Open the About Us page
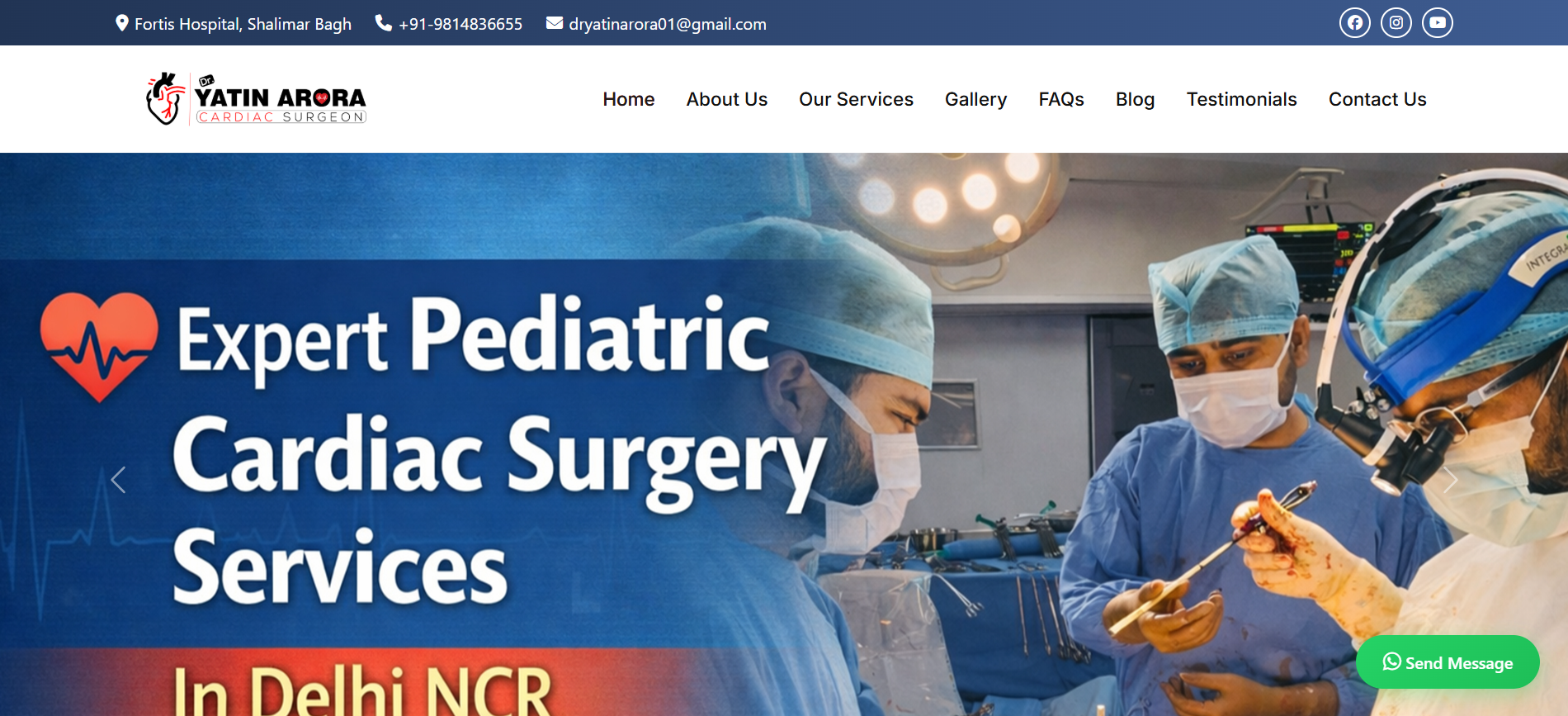Image resolution: width=1568 pixels, height=716 pixels. [x=726, y=99]
